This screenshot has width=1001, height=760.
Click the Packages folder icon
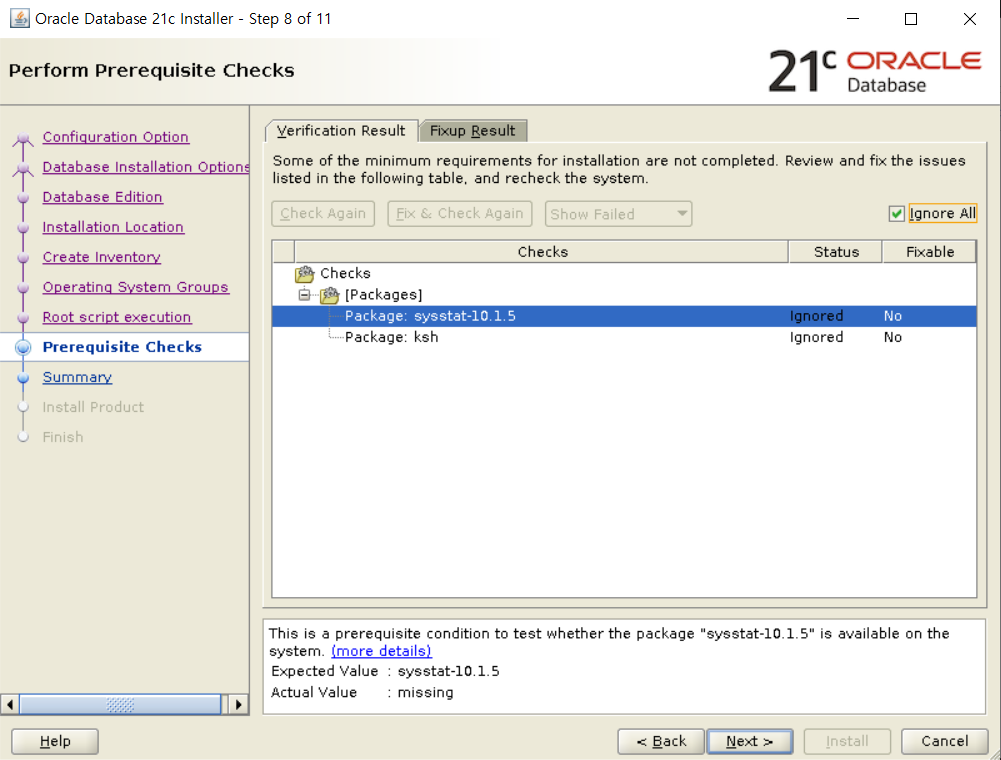click(329, 295)
